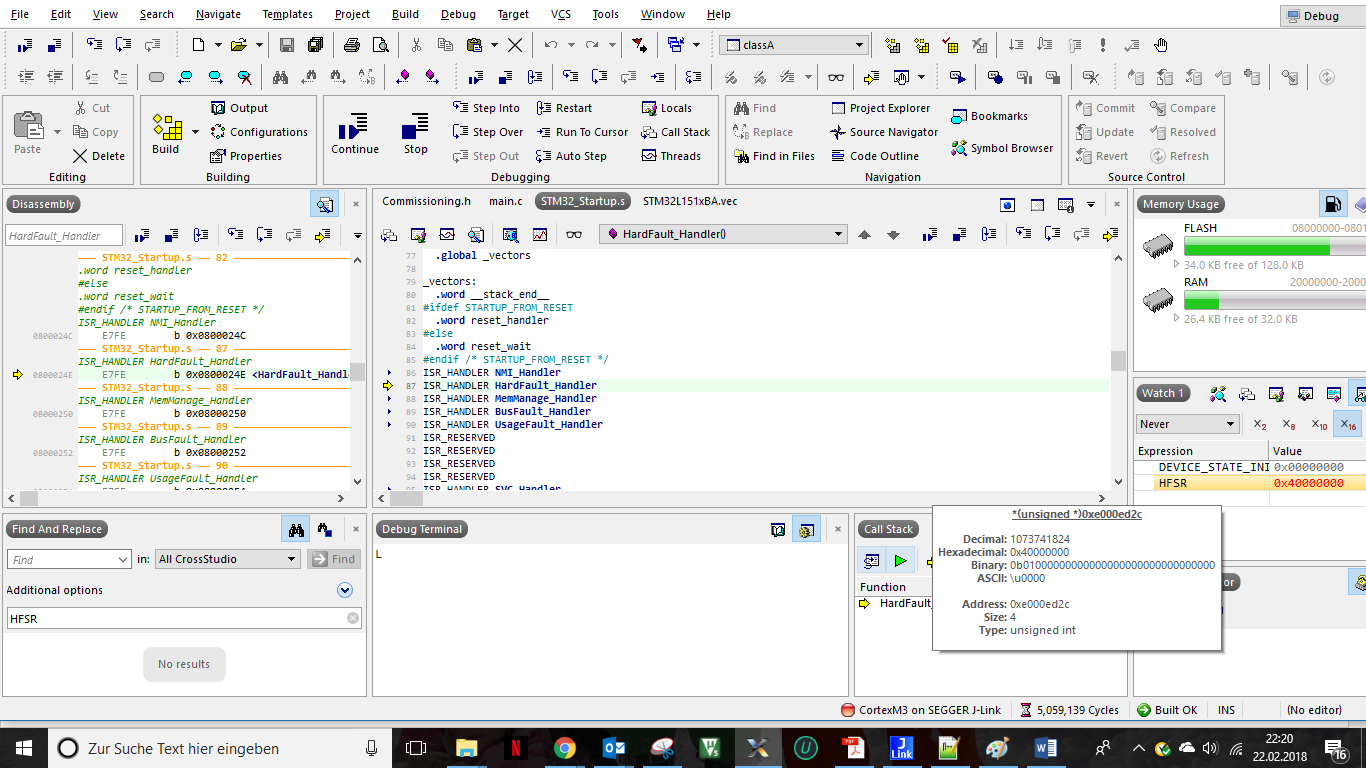Viewport: 1366px width, 768px height.
Task: Toggle octal display X8 in Watch panel
Action: coord(1290,424)
